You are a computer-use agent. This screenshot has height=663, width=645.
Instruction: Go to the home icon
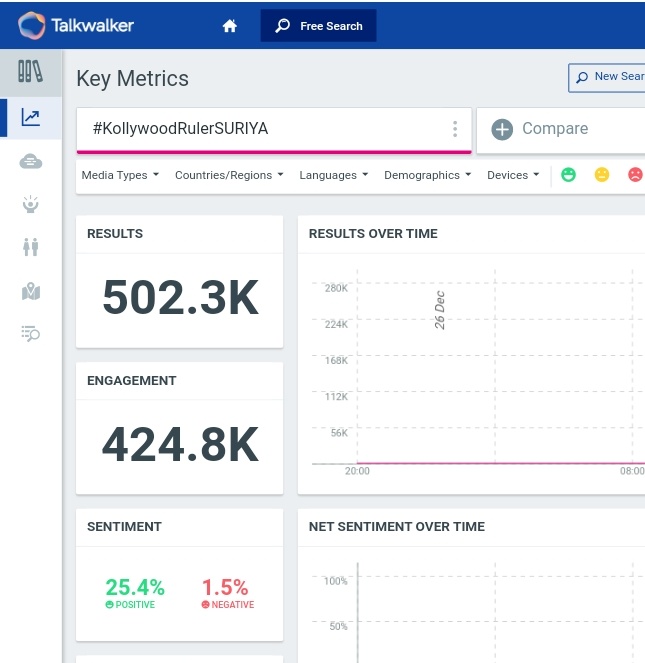pos(230,26)
